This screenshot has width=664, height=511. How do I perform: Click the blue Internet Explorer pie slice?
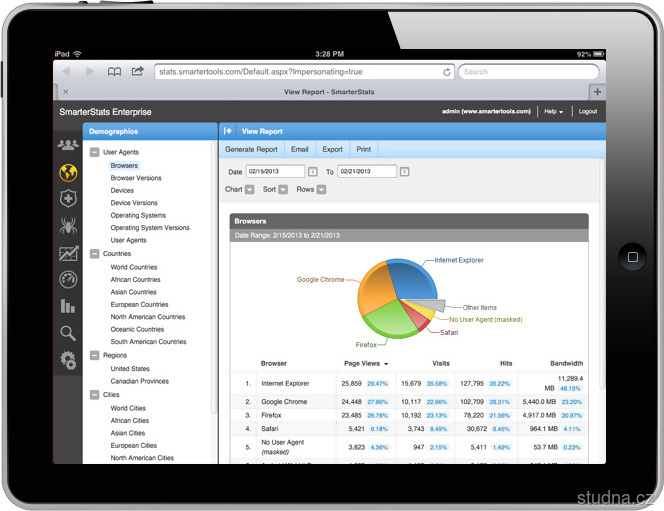[413, 279]
